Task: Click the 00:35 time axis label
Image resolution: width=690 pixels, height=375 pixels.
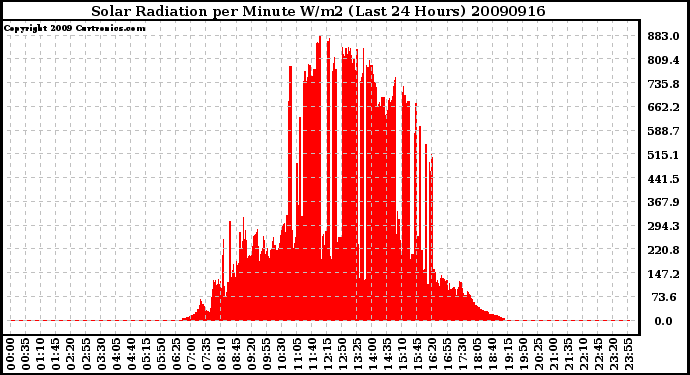Action: pyautogui.click(x=26, y=354)
